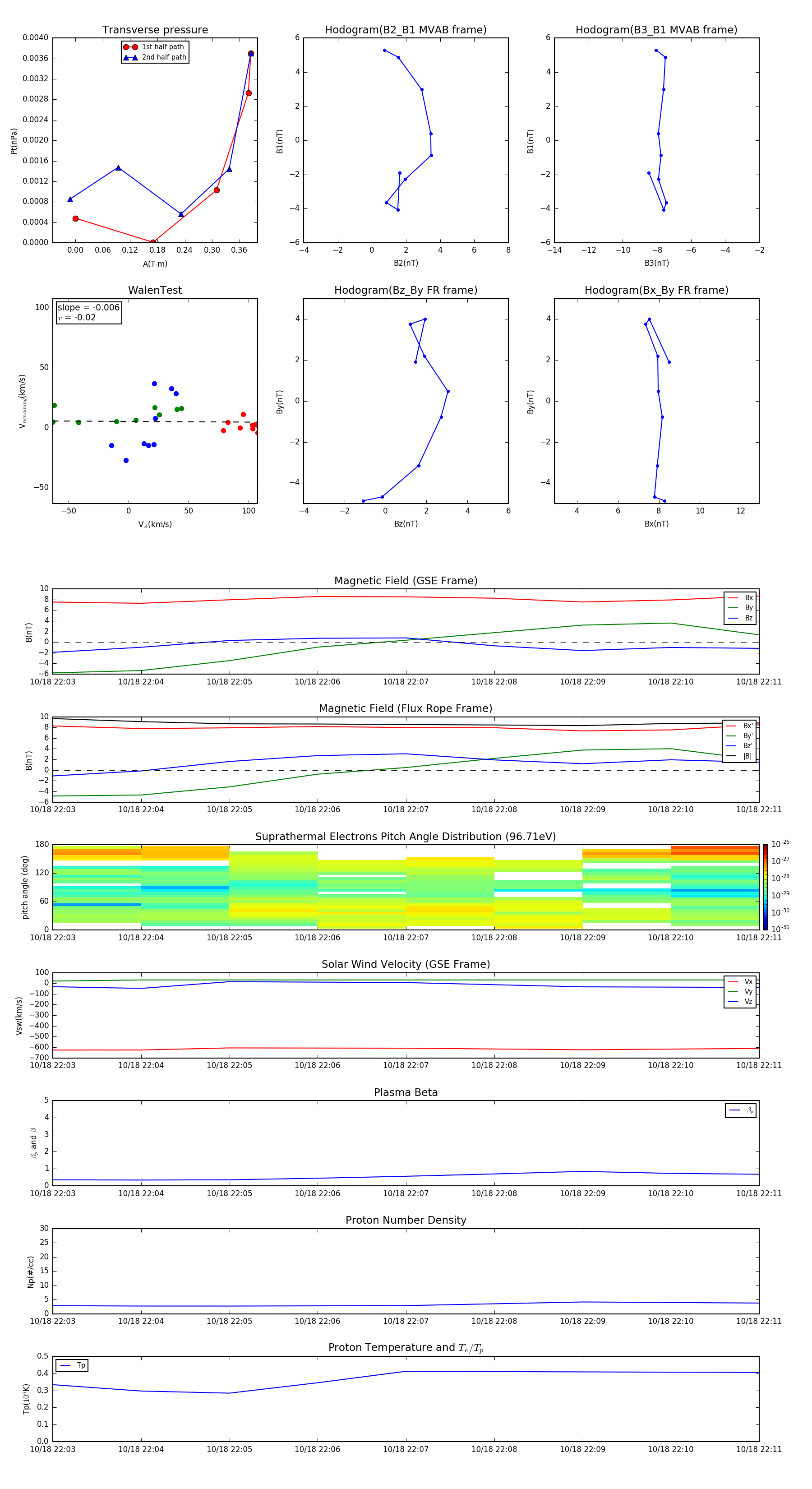
Task: Select "Vz" in the solar wind legend
Action: click(x=740, y=1002)
